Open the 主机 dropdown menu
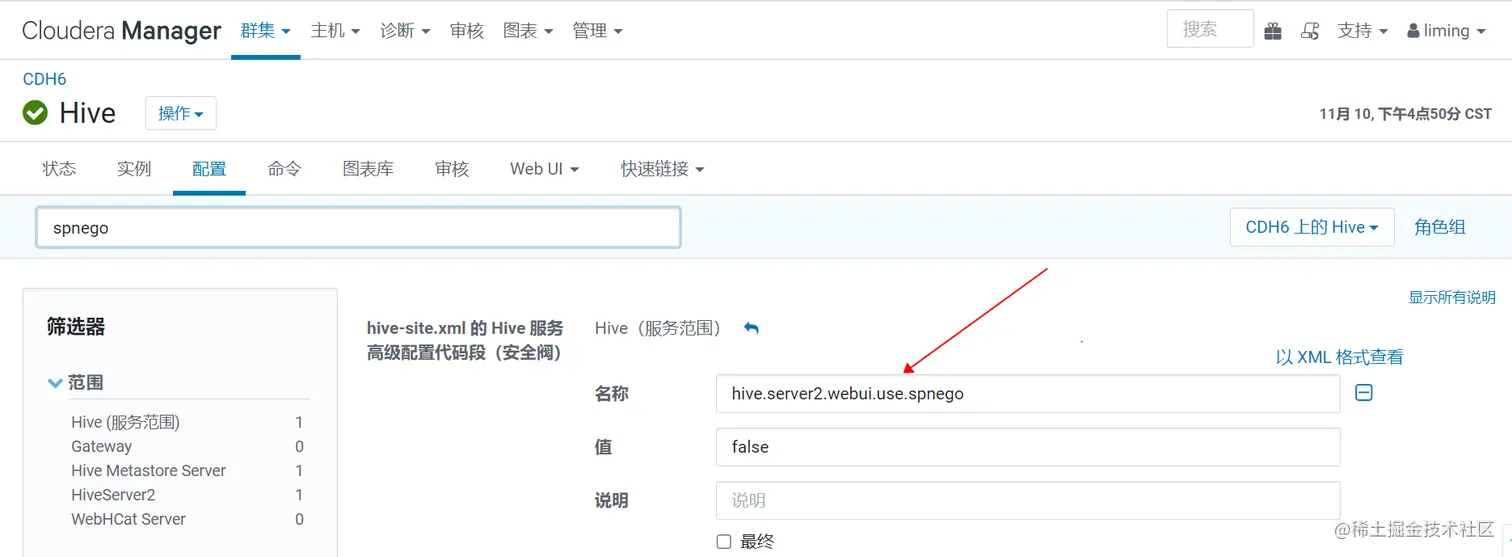1512x557 pixels. click(x=335, y=31)
